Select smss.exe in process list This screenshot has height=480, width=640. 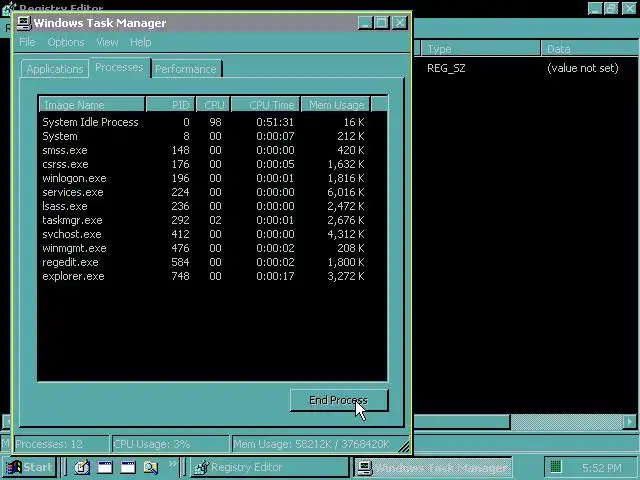212,150
